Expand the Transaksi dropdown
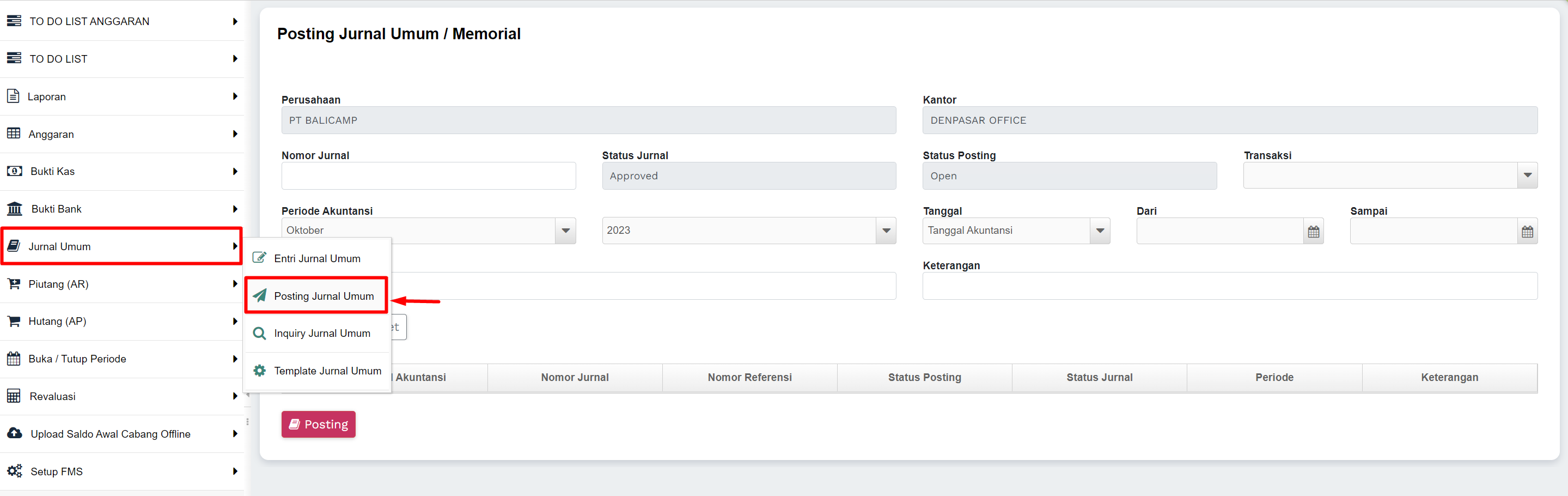 pyautogui.click(x=1527, y=176)
